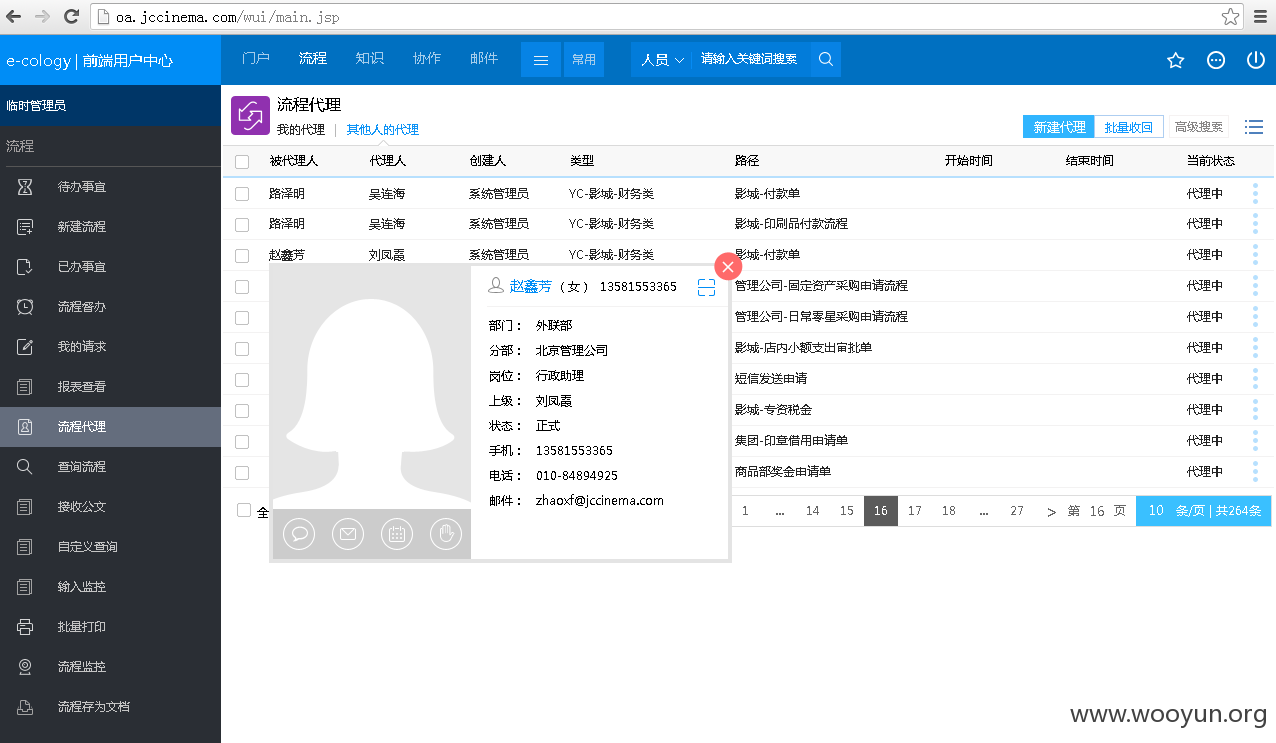
Task: Reload the page with the refresh icon
Action: (x=71, y=16)
